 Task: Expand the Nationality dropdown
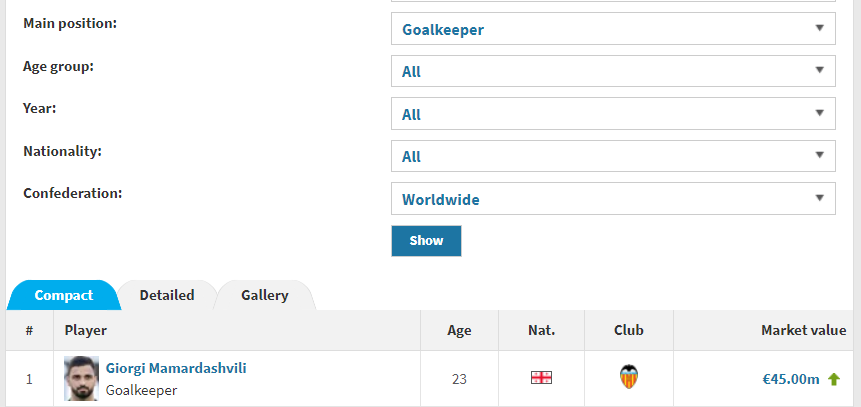(x=612, y=156)
